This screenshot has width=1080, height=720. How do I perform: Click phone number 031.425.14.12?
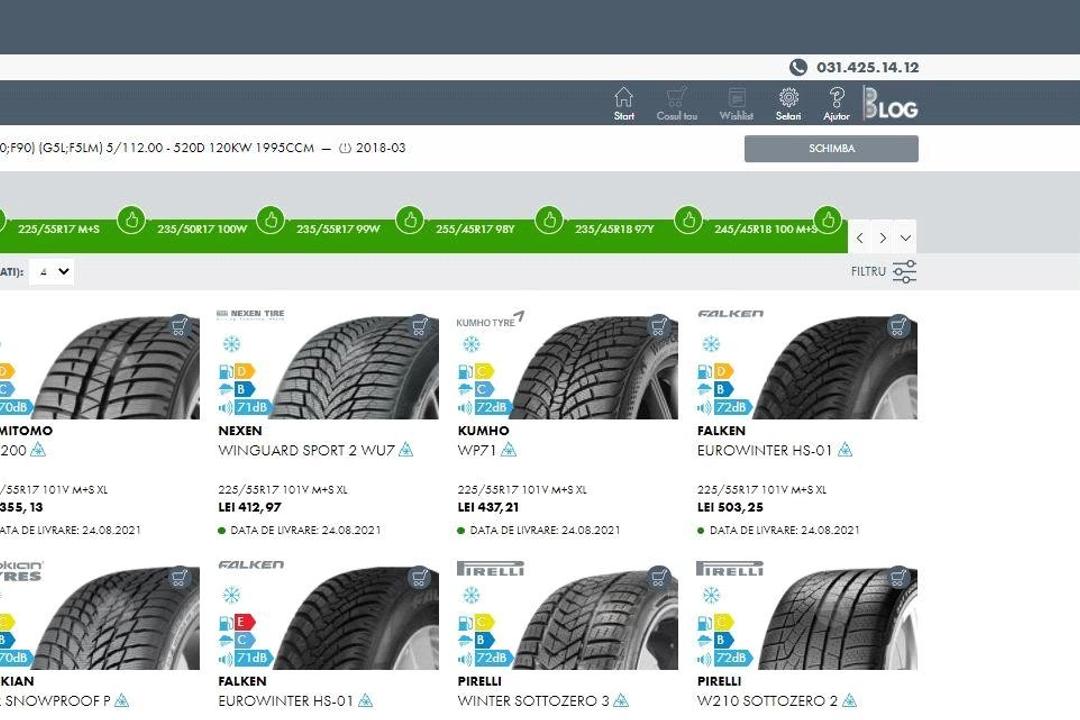(x=867, y=67)
